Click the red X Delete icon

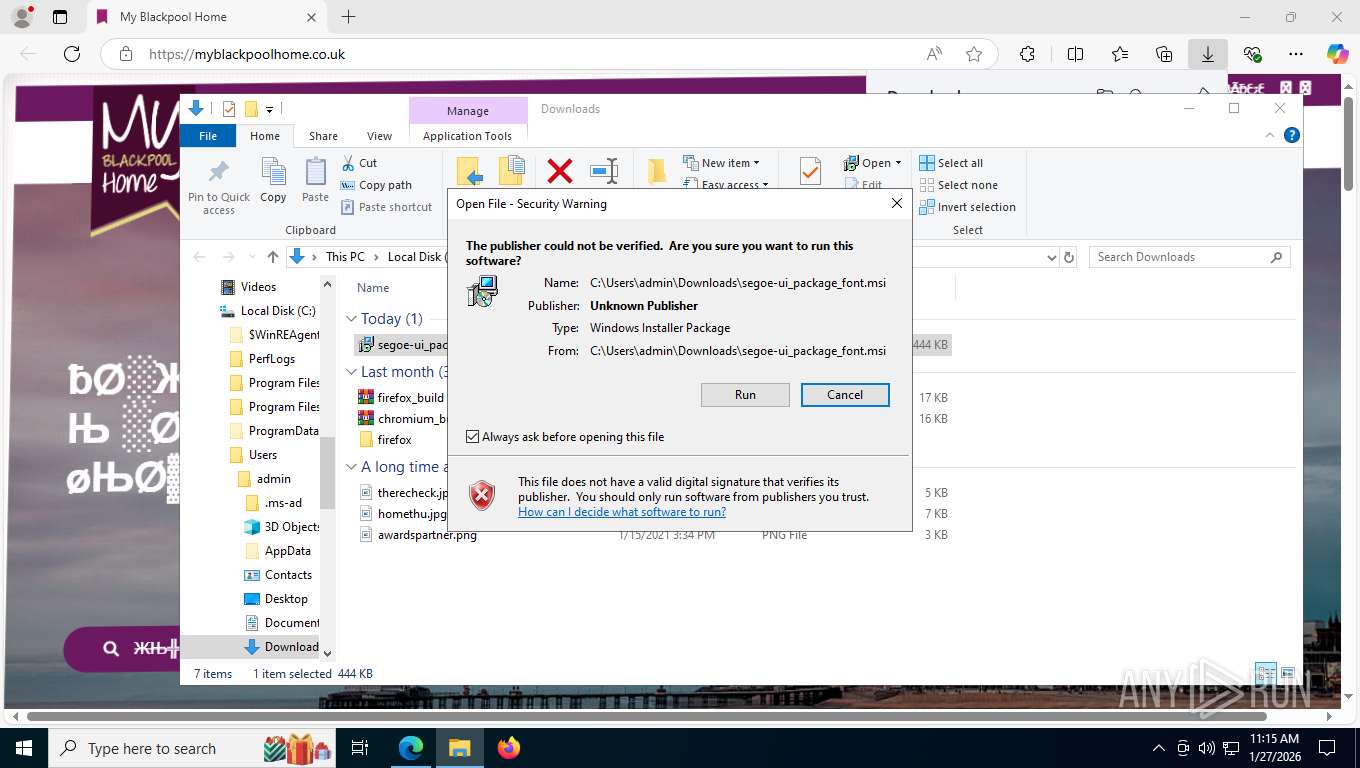pos(560,171)
